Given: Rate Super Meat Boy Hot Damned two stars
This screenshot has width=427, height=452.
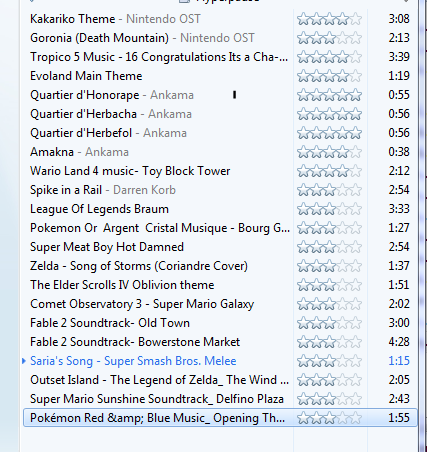Looking at the screenshot, I should (316, 247).
